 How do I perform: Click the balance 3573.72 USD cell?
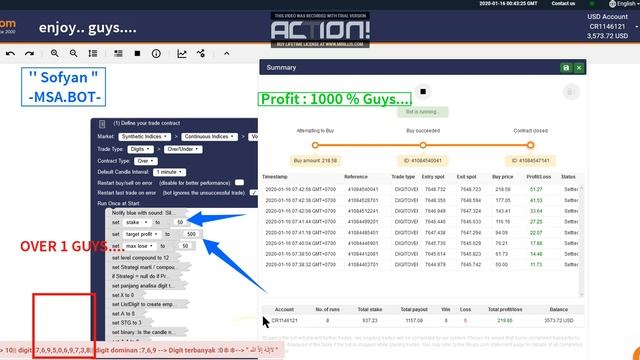[x=559, y=320]
